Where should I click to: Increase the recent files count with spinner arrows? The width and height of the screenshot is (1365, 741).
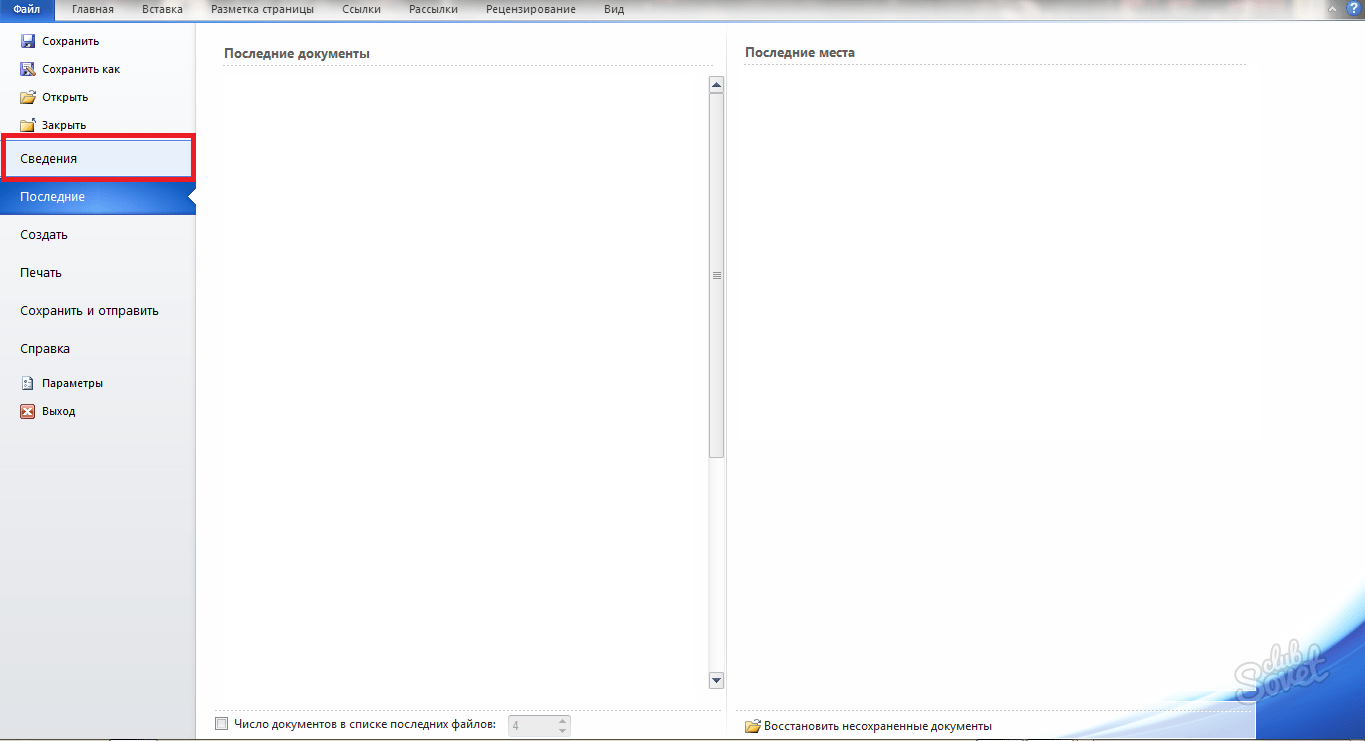(563, 720)
